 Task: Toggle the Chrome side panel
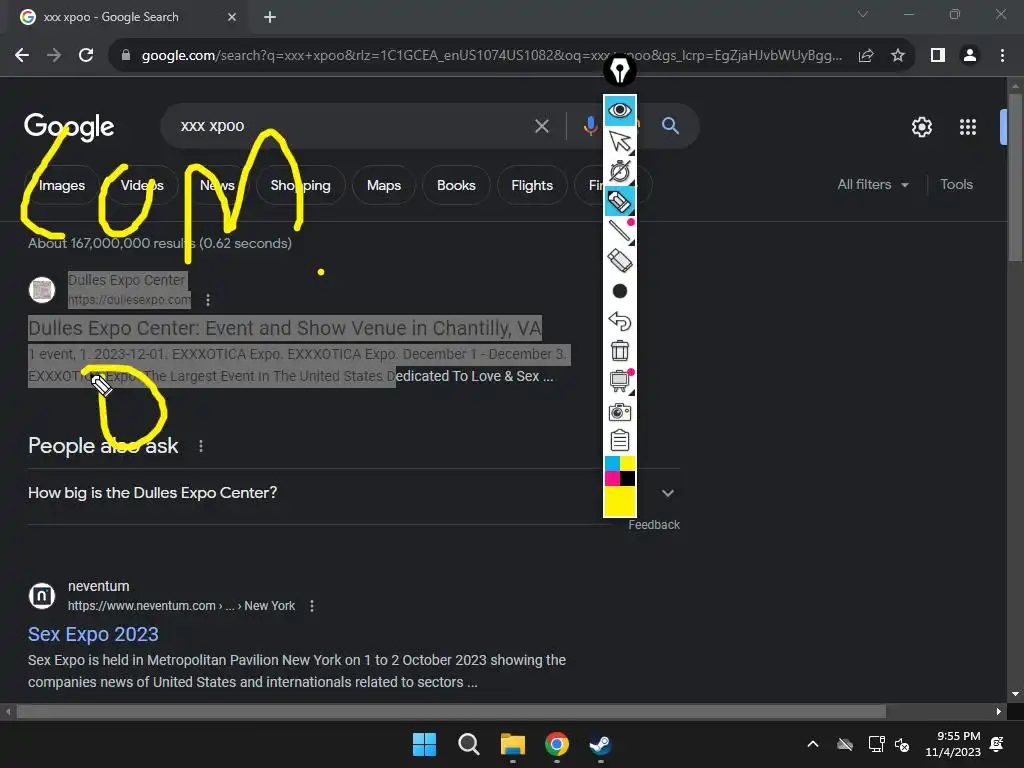click(938, 56)
